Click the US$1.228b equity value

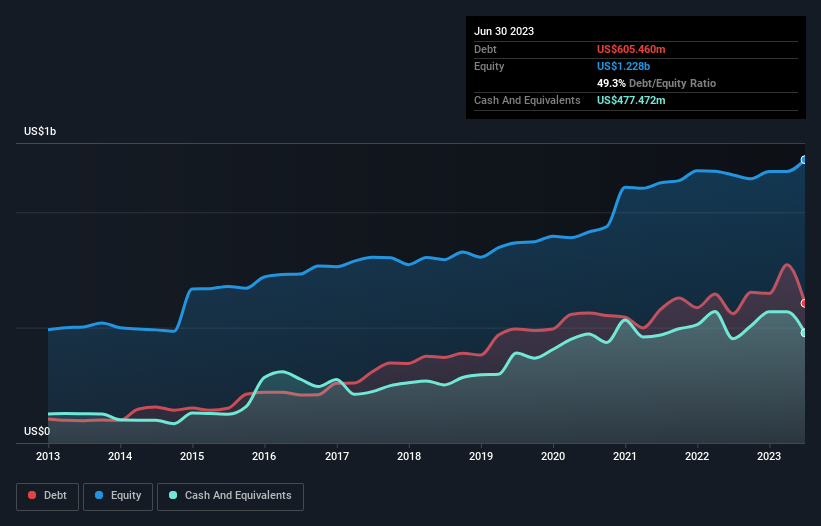[x=623, y=66]
